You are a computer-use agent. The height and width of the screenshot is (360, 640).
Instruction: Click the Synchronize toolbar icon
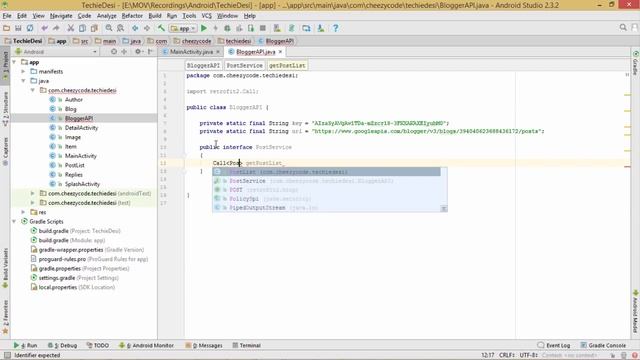pyautogui.click(x=30, y=28)
